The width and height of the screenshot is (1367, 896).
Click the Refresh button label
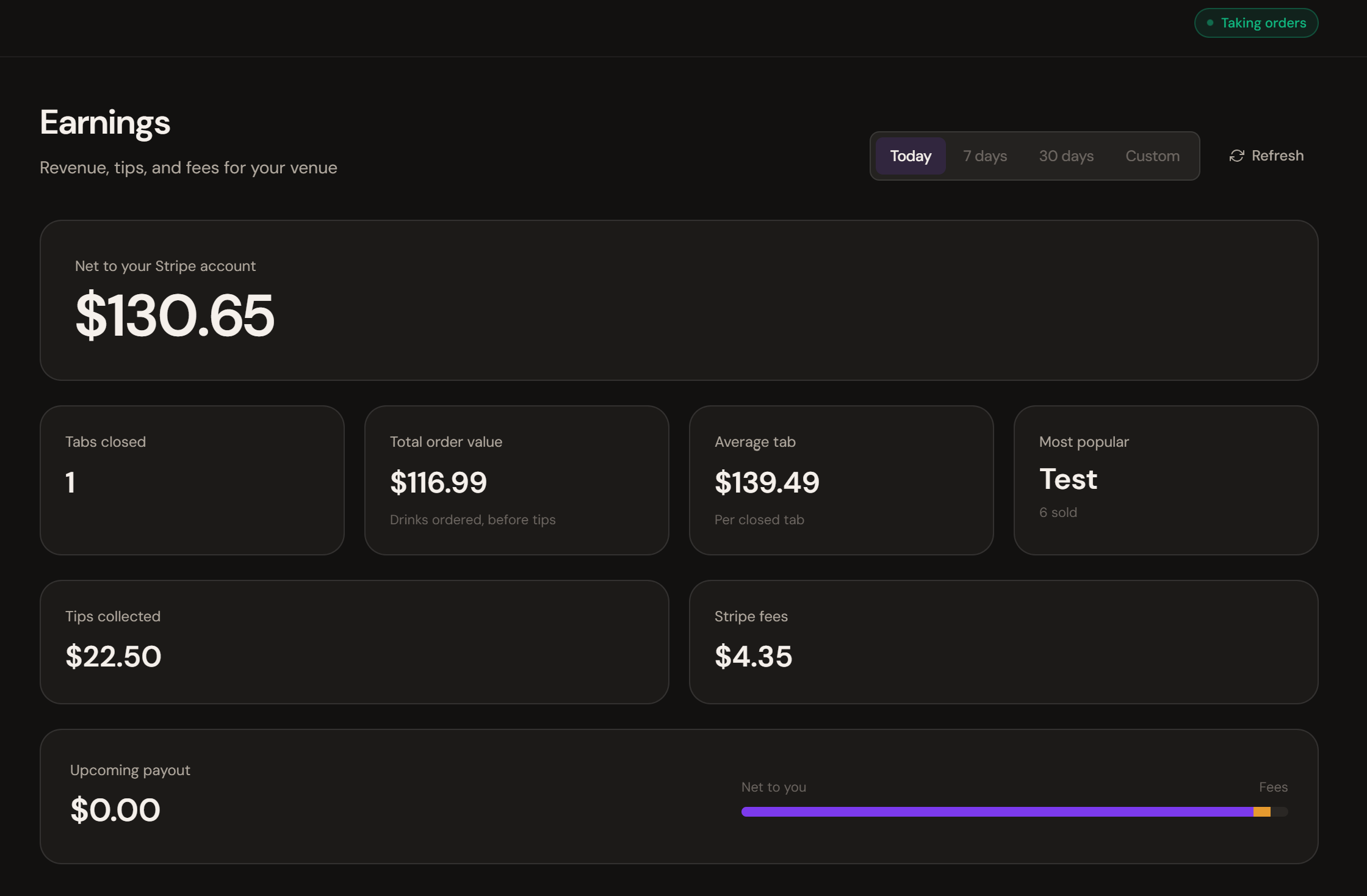click(1277, 156)
